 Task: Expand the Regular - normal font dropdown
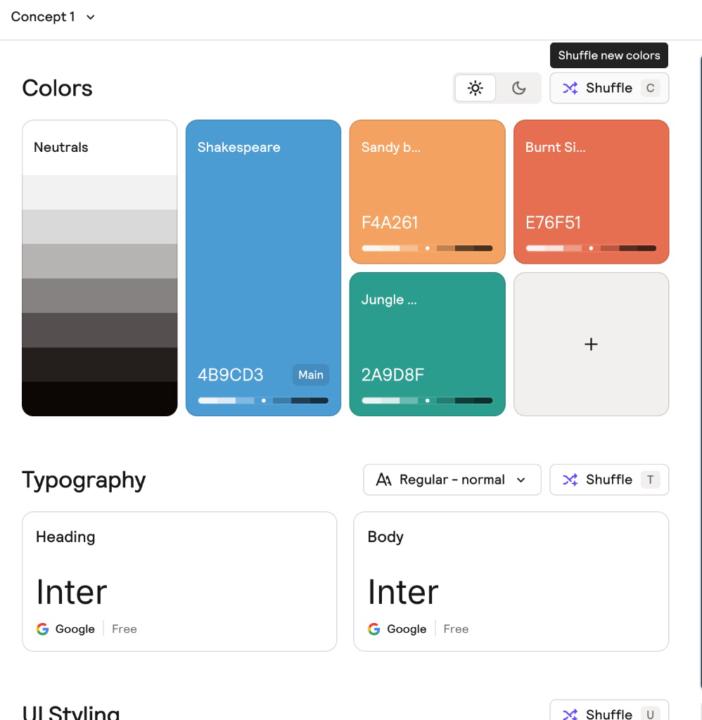tap(452, 480)
